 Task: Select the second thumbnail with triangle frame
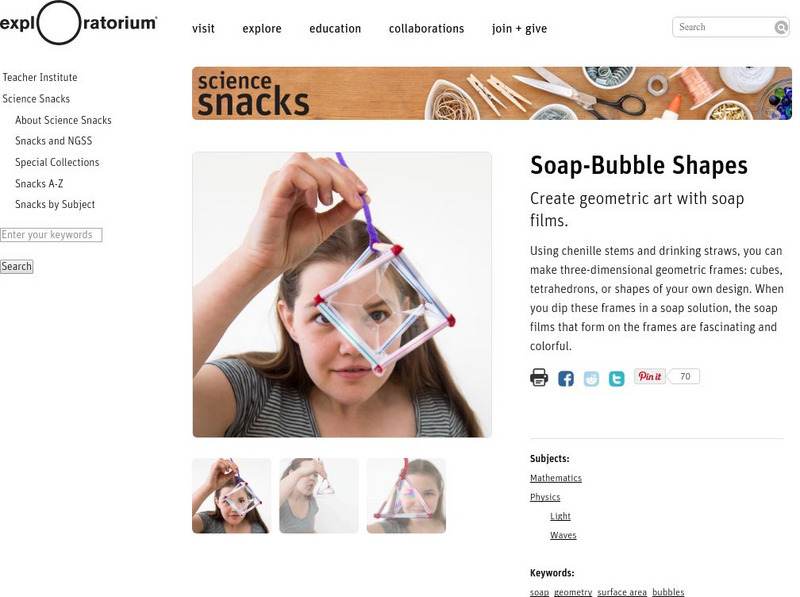pyautogui.click(x=319, y=495)
